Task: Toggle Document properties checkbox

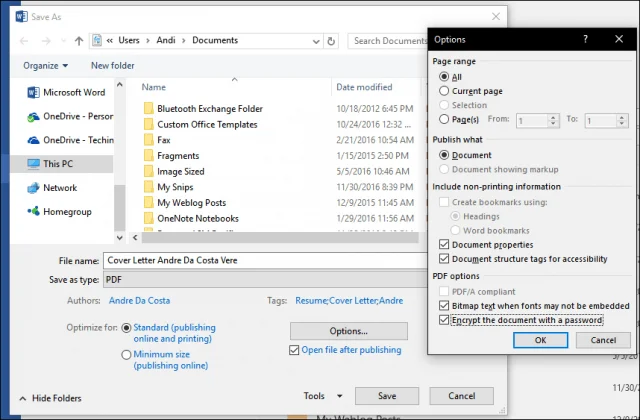Action: click(x=444, y=244)
